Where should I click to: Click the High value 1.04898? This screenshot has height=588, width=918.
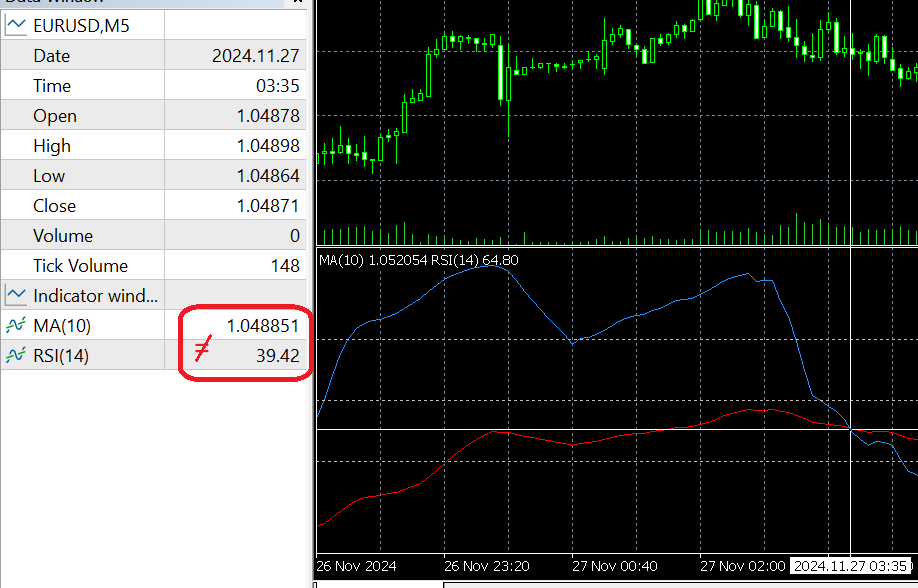pyautogui.click(x=268, y=146)
